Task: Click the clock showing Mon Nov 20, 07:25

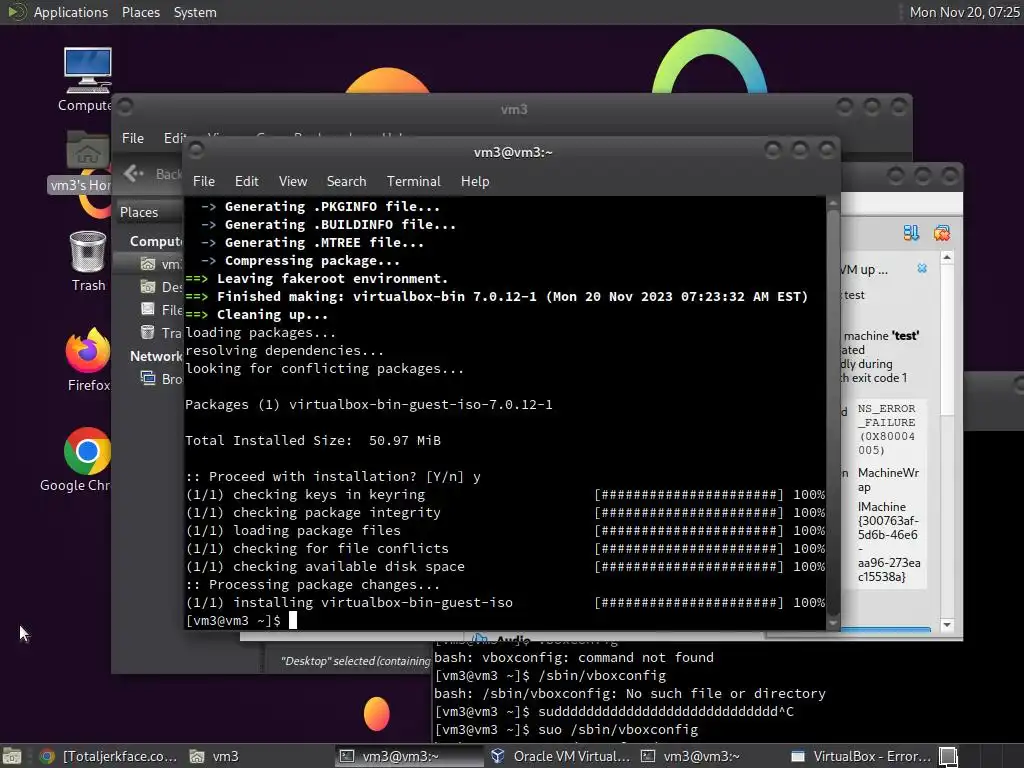Action: 964,12
